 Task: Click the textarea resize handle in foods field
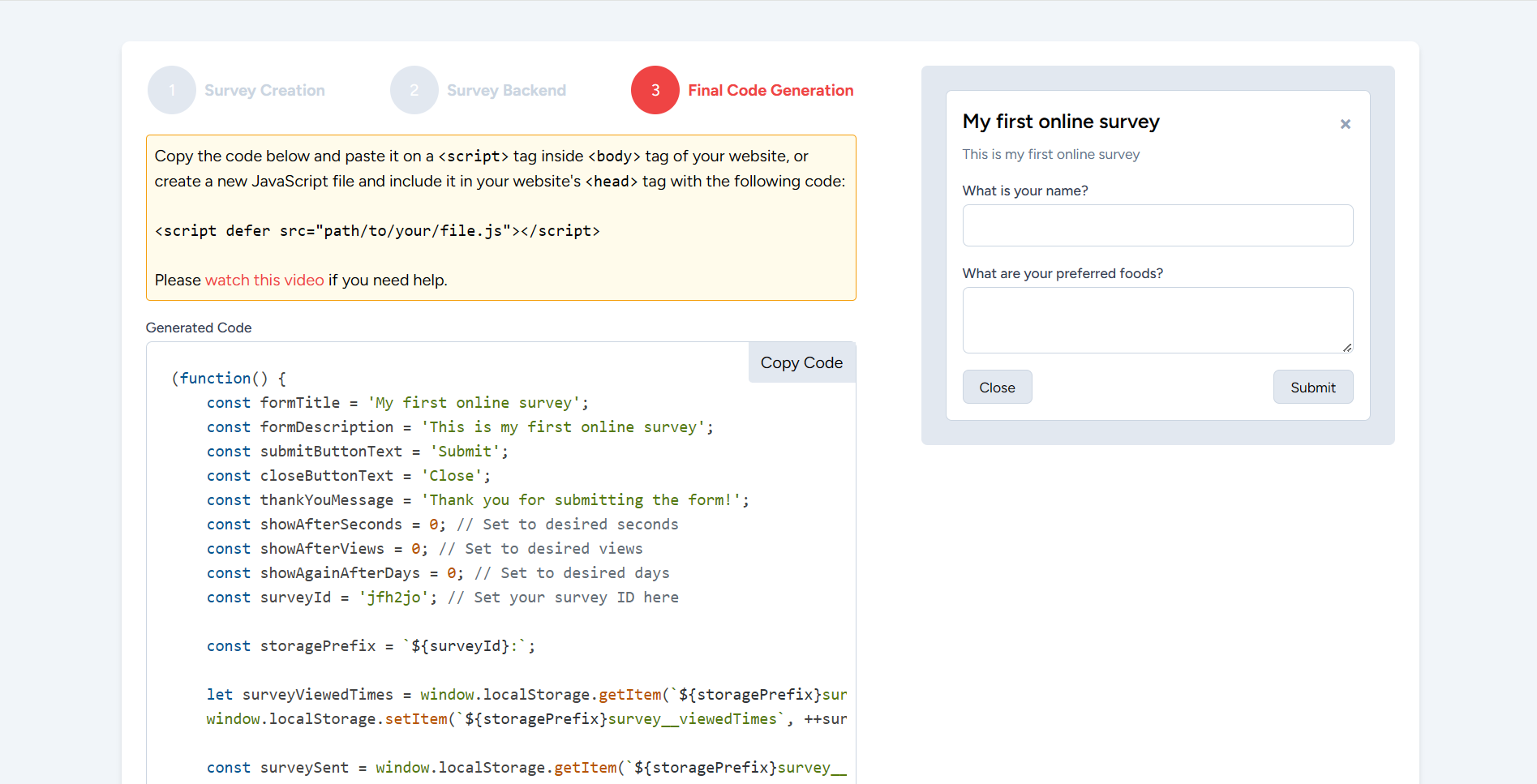(x=1346, y=347)
